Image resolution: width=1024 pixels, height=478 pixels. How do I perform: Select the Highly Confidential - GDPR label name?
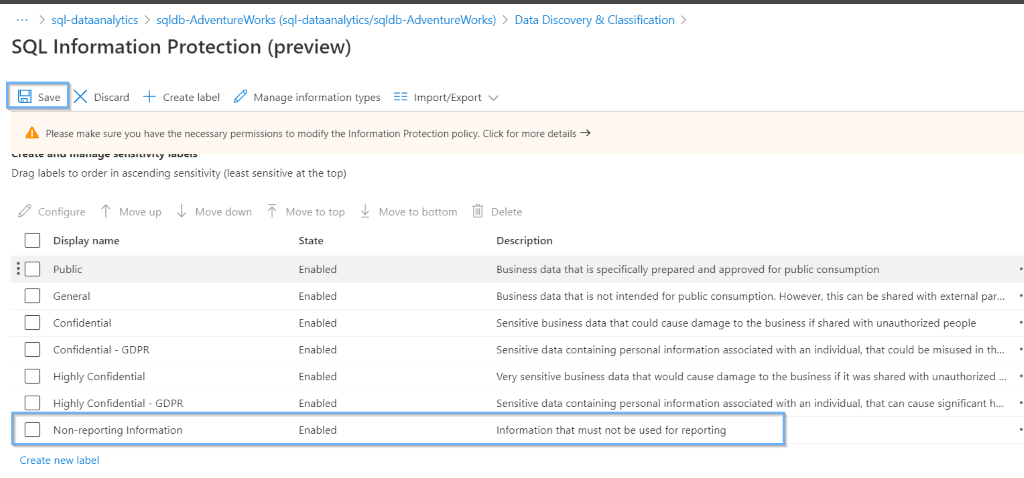click(118, 403)
